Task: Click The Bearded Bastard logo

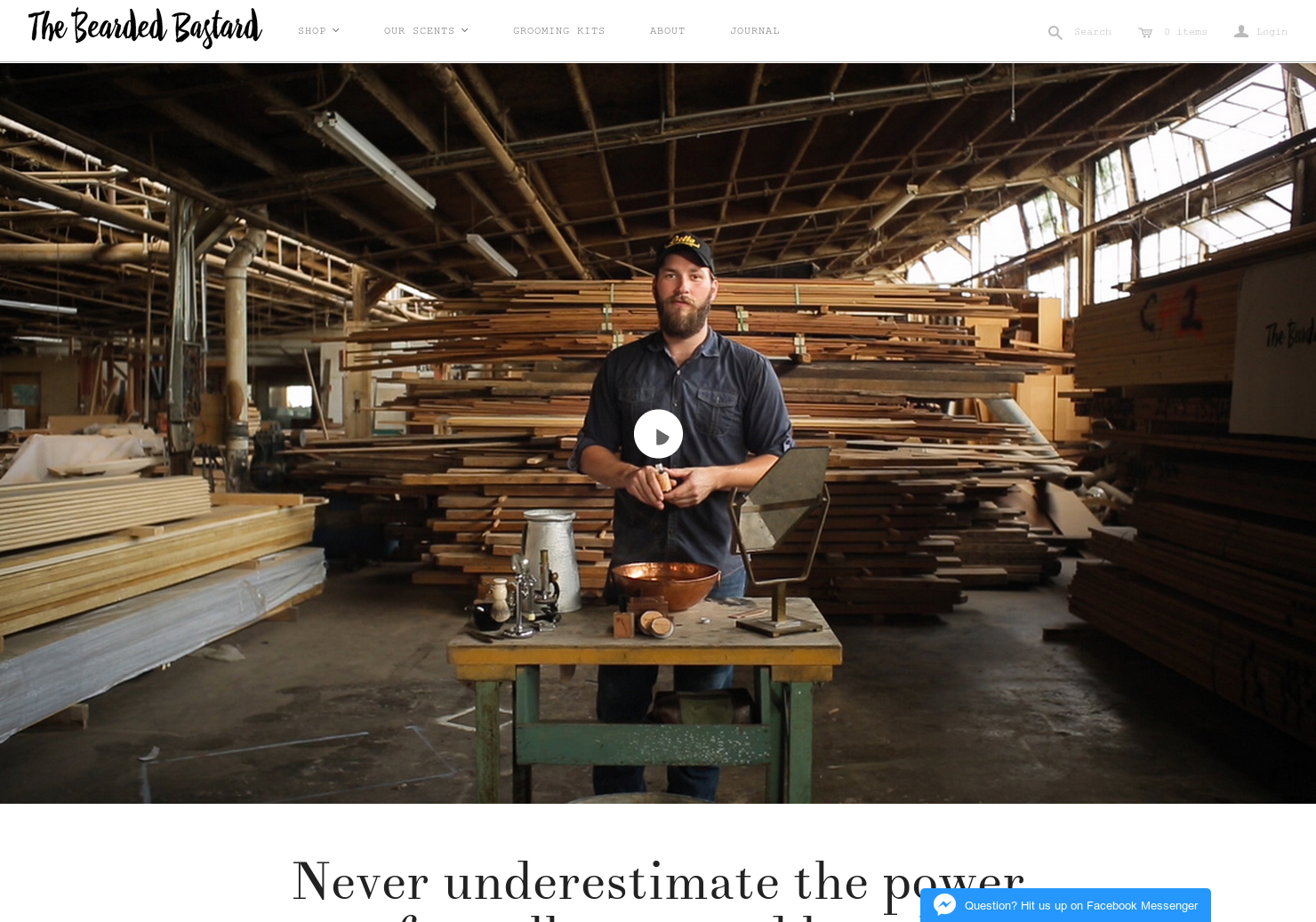Action: (x=145, y=28)
